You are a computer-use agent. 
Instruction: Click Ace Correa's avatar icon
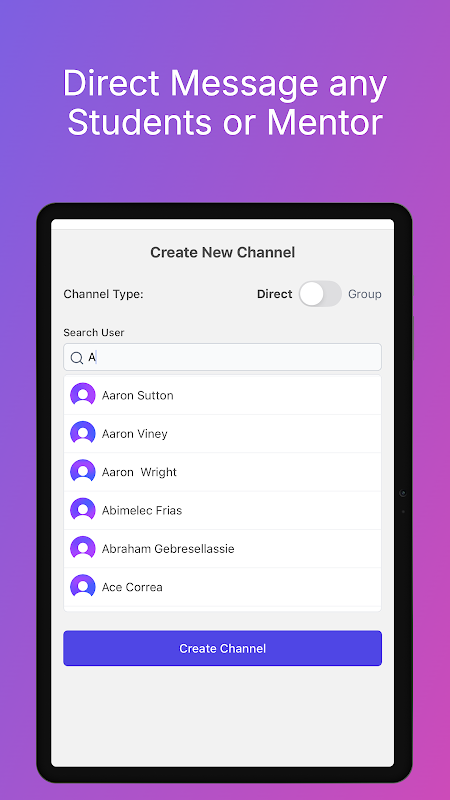(83, 587)
